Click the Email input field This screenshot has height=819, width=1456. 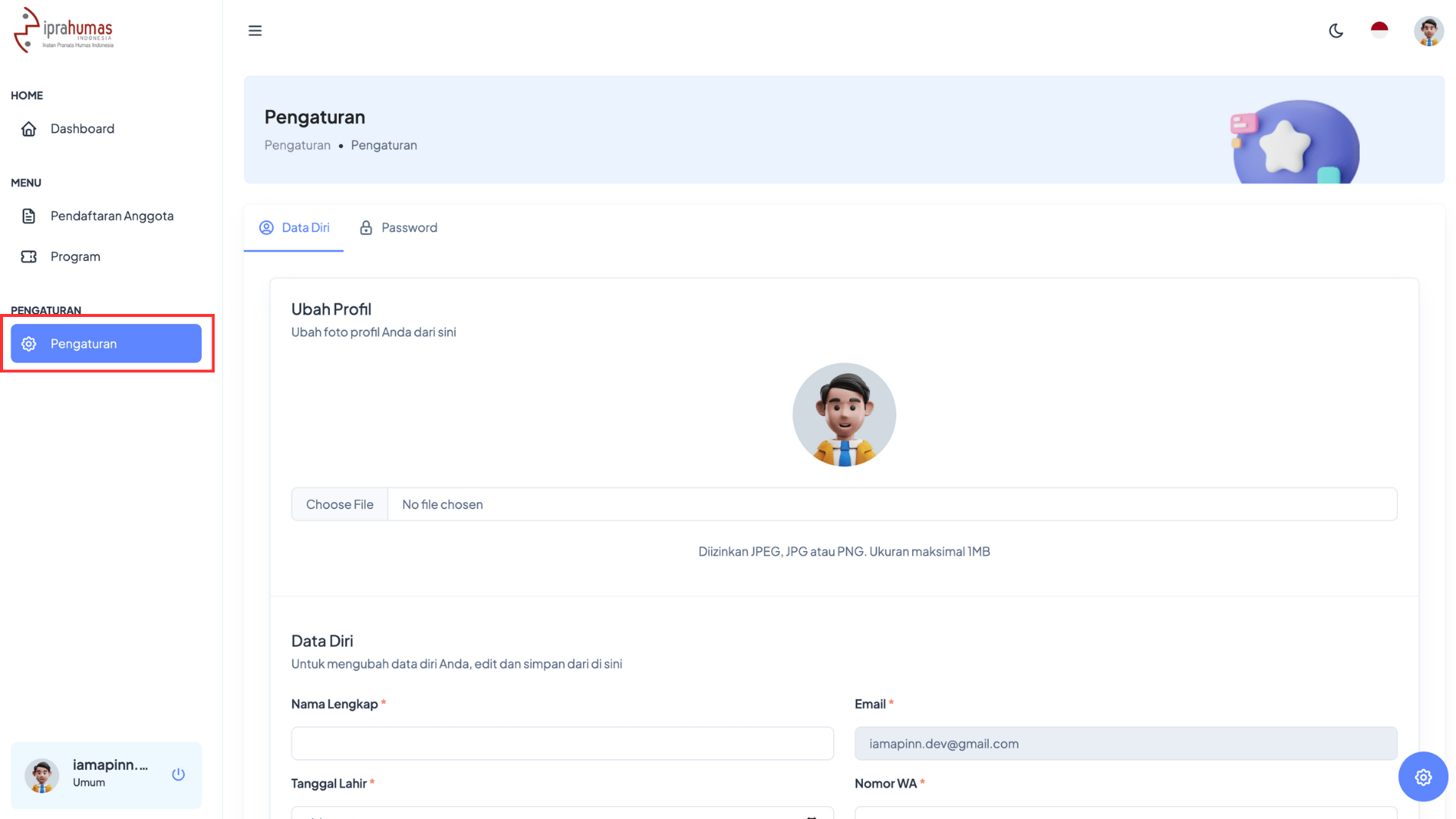point(1125,743)
